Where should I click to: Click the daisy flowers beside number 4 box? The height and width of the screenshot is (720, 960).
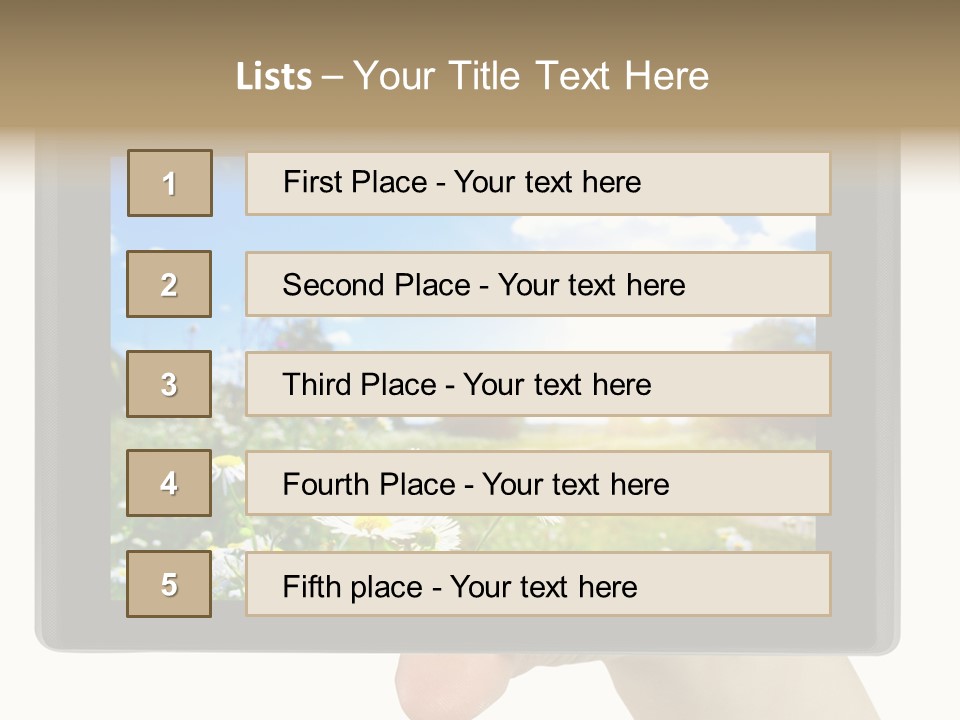tap(228, 470)
